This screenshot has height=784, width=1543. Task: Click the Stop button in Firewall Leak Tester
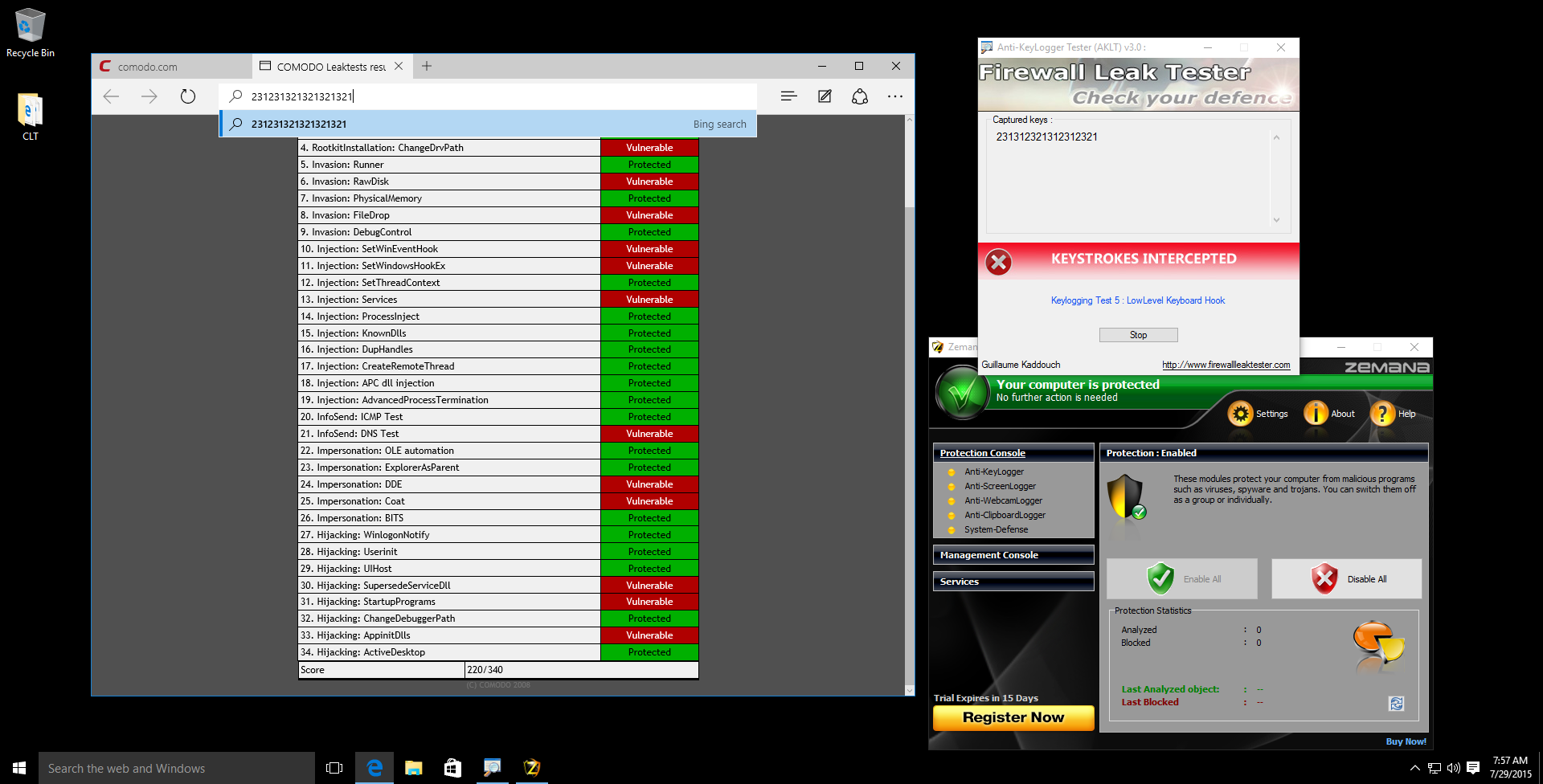(1138, 335)
